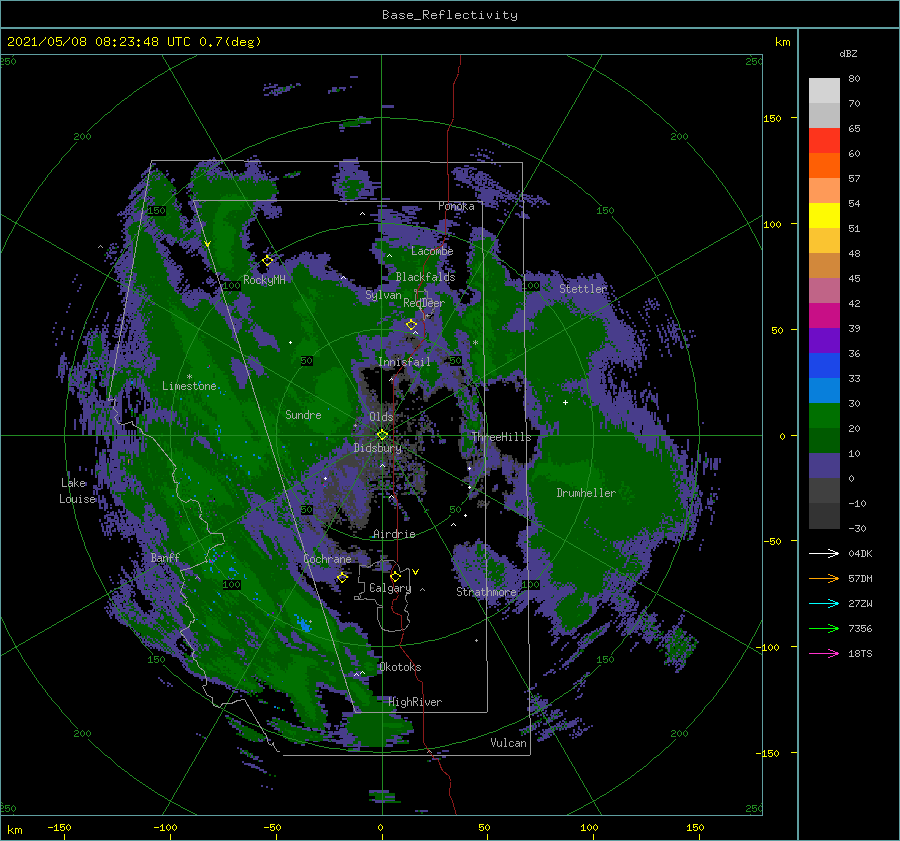
Task: Click the Didsbury label
Action: tap(378, 448)
